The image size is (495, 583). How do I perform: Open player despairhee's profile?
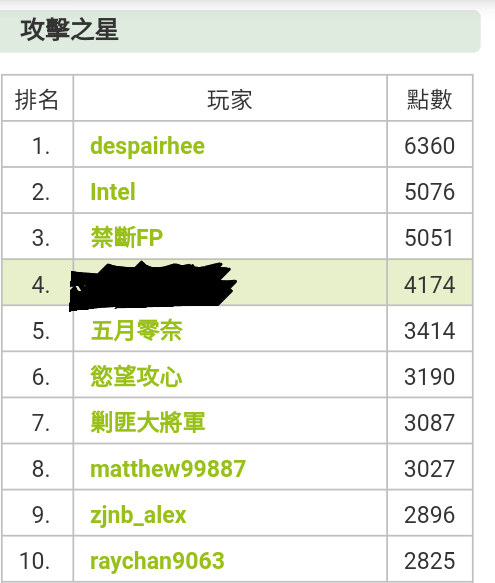point(147,146)
